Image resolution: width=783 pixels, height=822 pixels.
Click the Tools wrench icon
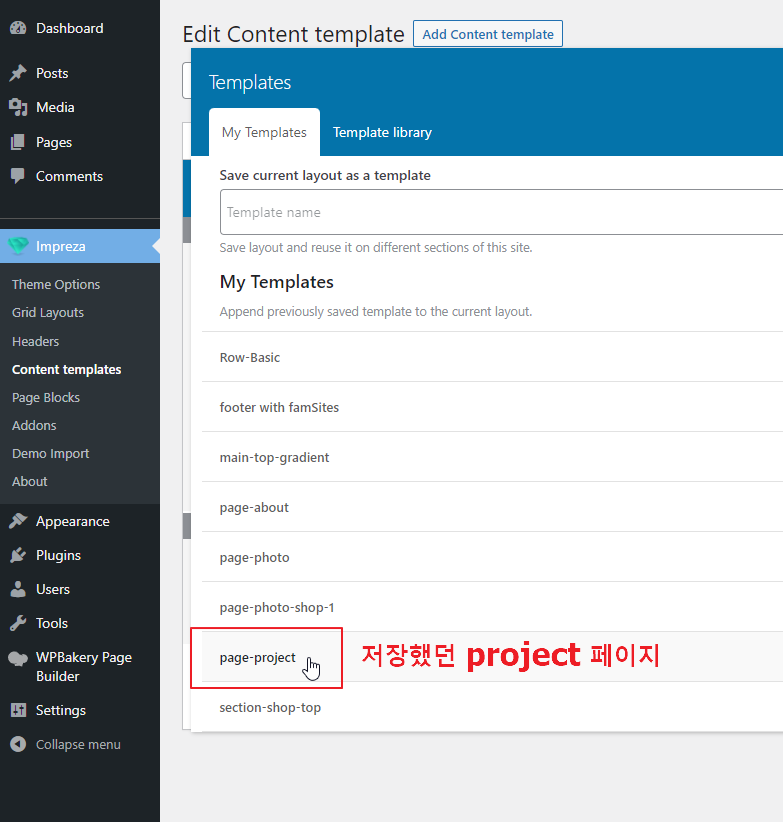pos(18,623)
